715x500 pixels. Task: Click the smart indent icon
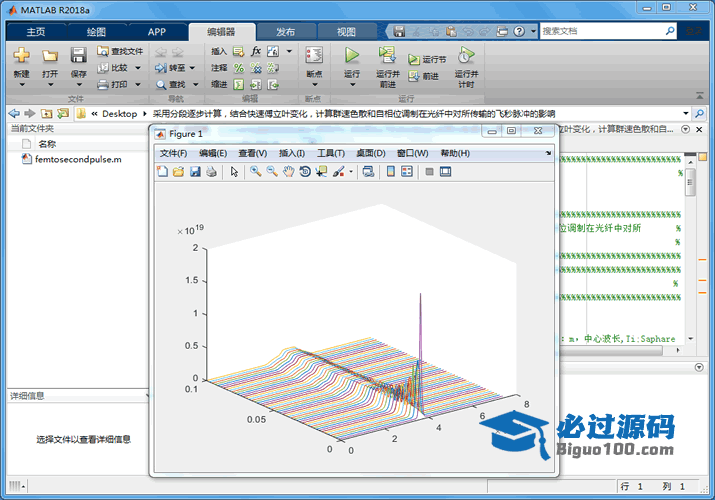238,84
